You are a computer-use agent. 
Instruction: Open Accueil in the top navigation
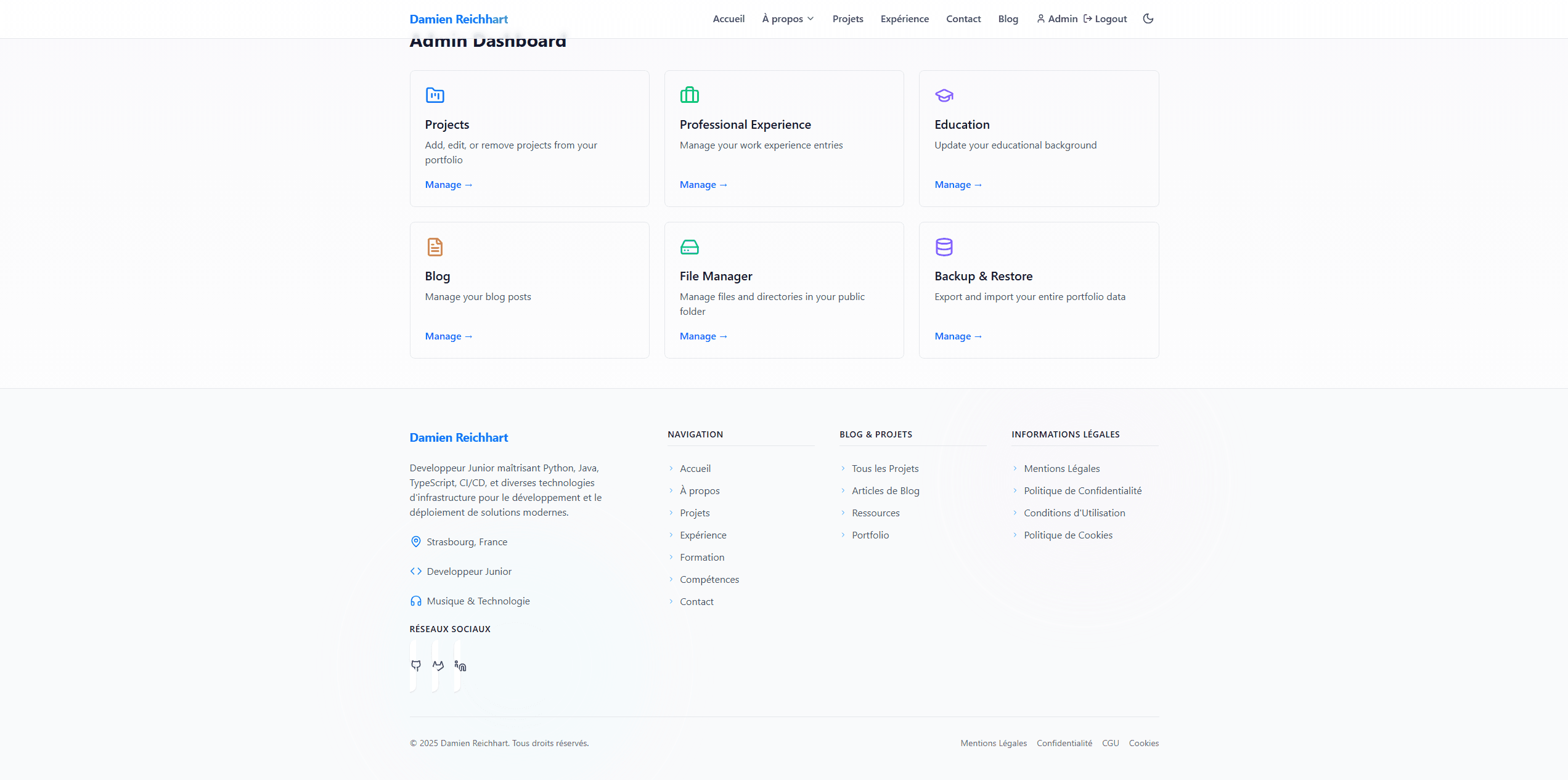(729, 18)
